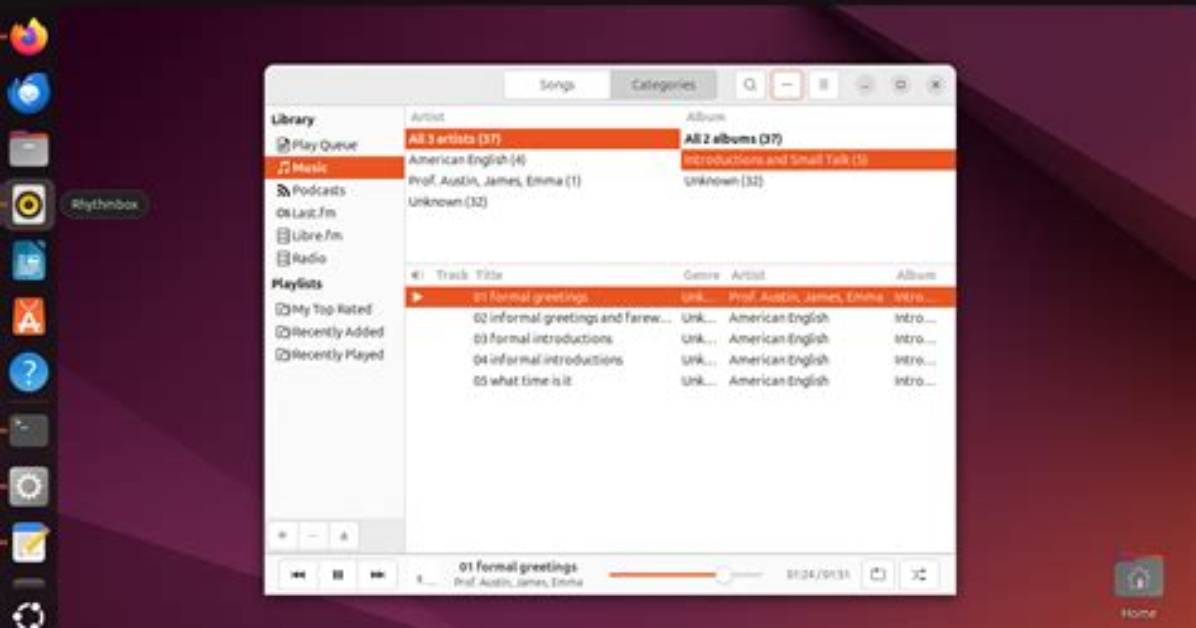Click the eject button below sidebar
The image size is (1196, 628).
343,536
